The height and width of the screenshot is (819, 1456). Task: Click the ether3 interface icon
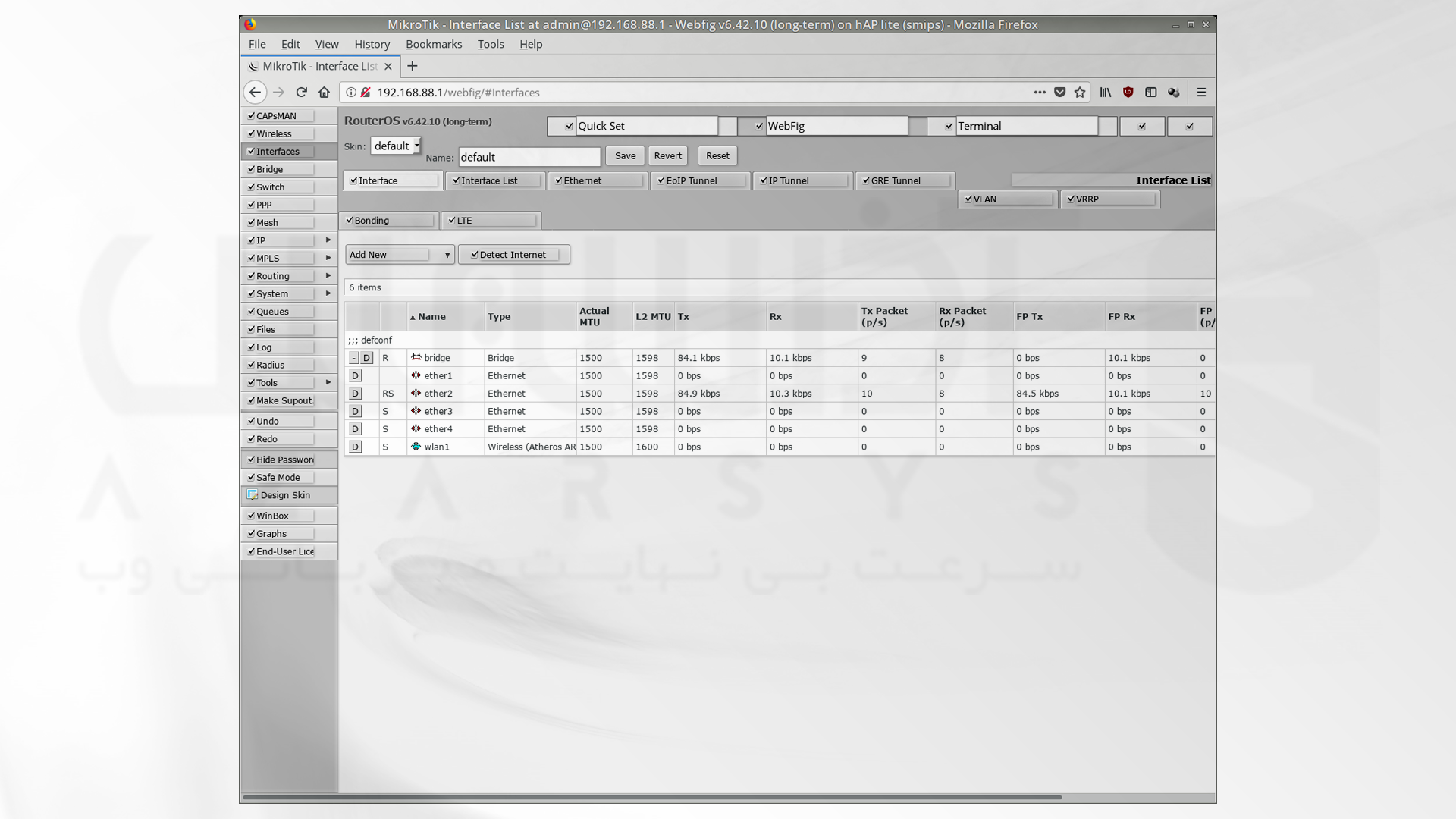click(x=416, y=411)
